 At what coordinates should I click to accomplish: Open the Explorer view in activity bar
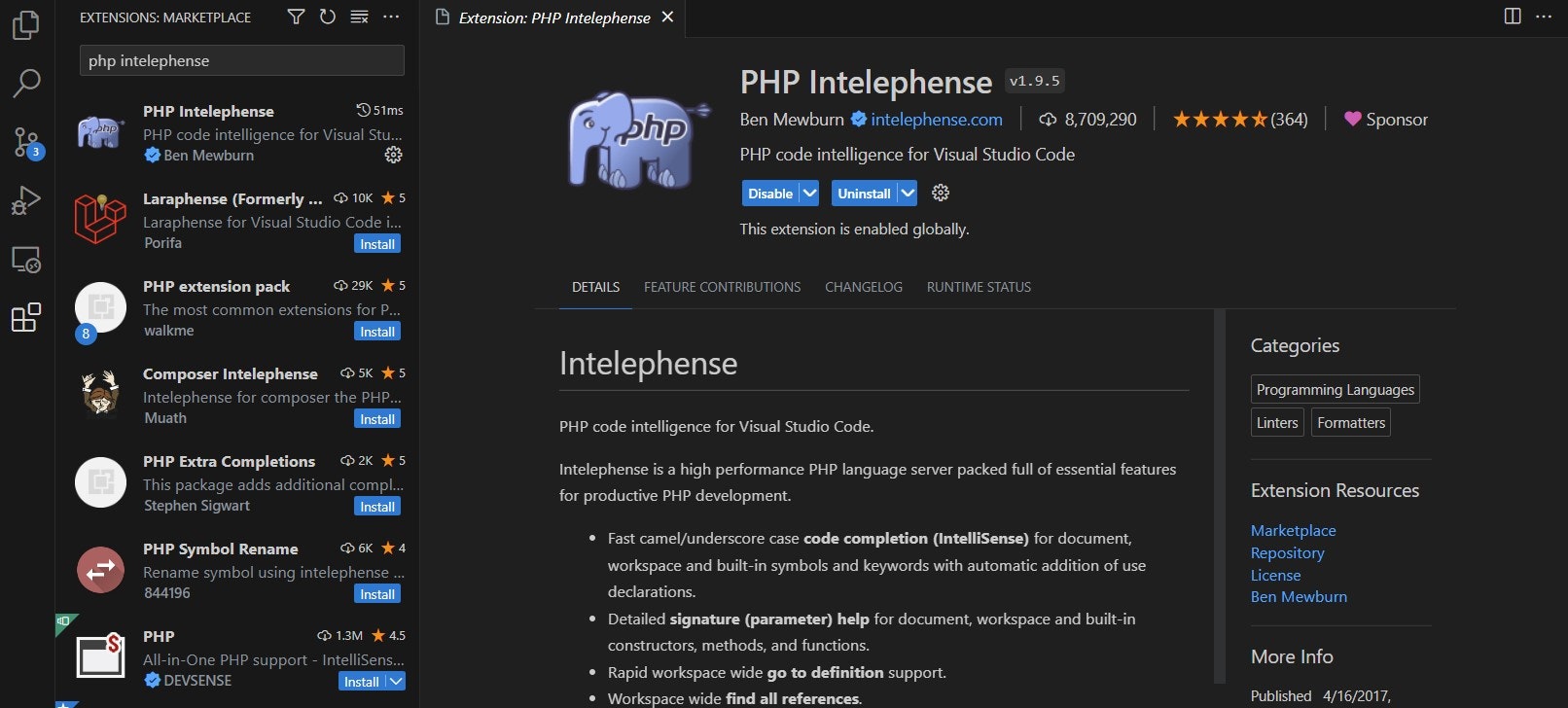tap(26, 25)
